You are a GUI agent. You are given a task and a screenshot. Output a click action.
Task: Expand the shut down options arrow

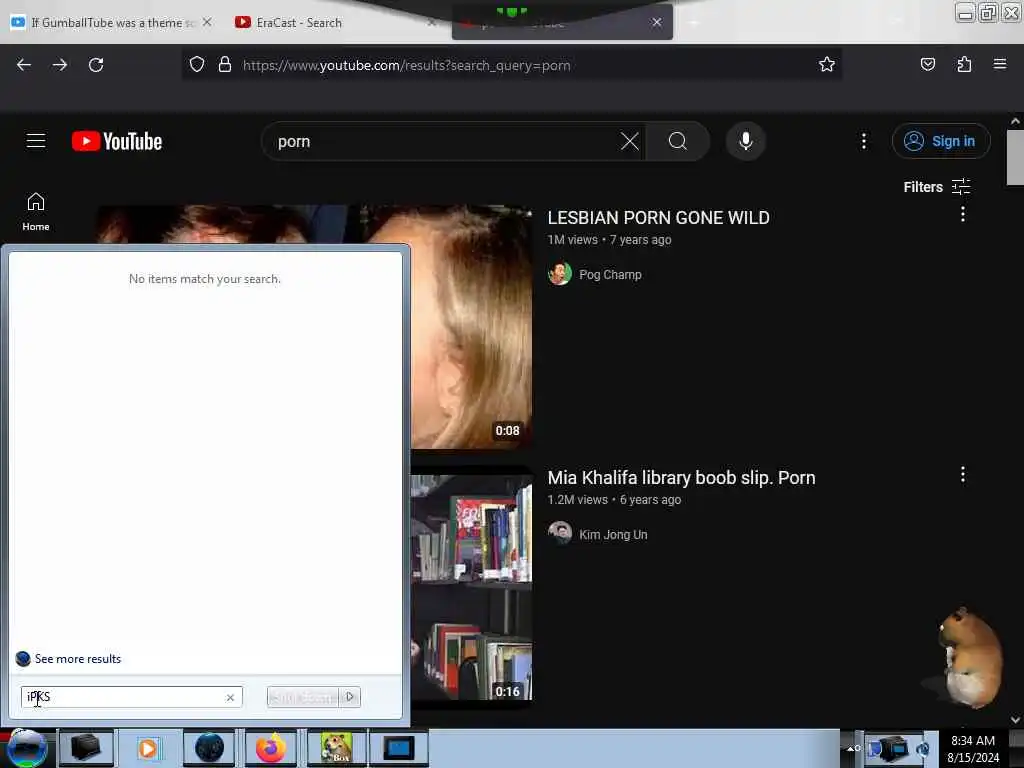350,697
